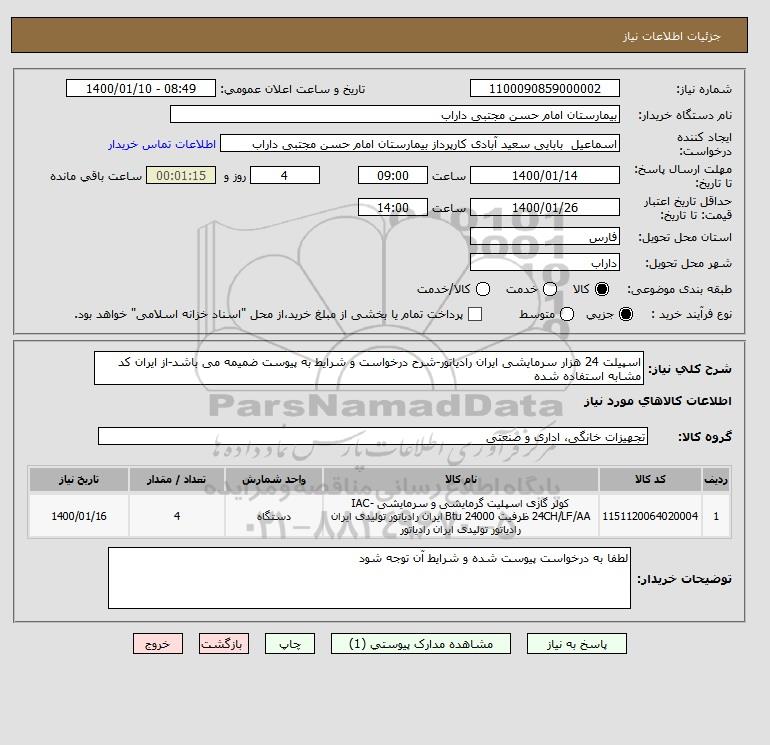Click the بازگشت back button
Viewport: 770px width, 745px height.
tap(224, 643)
